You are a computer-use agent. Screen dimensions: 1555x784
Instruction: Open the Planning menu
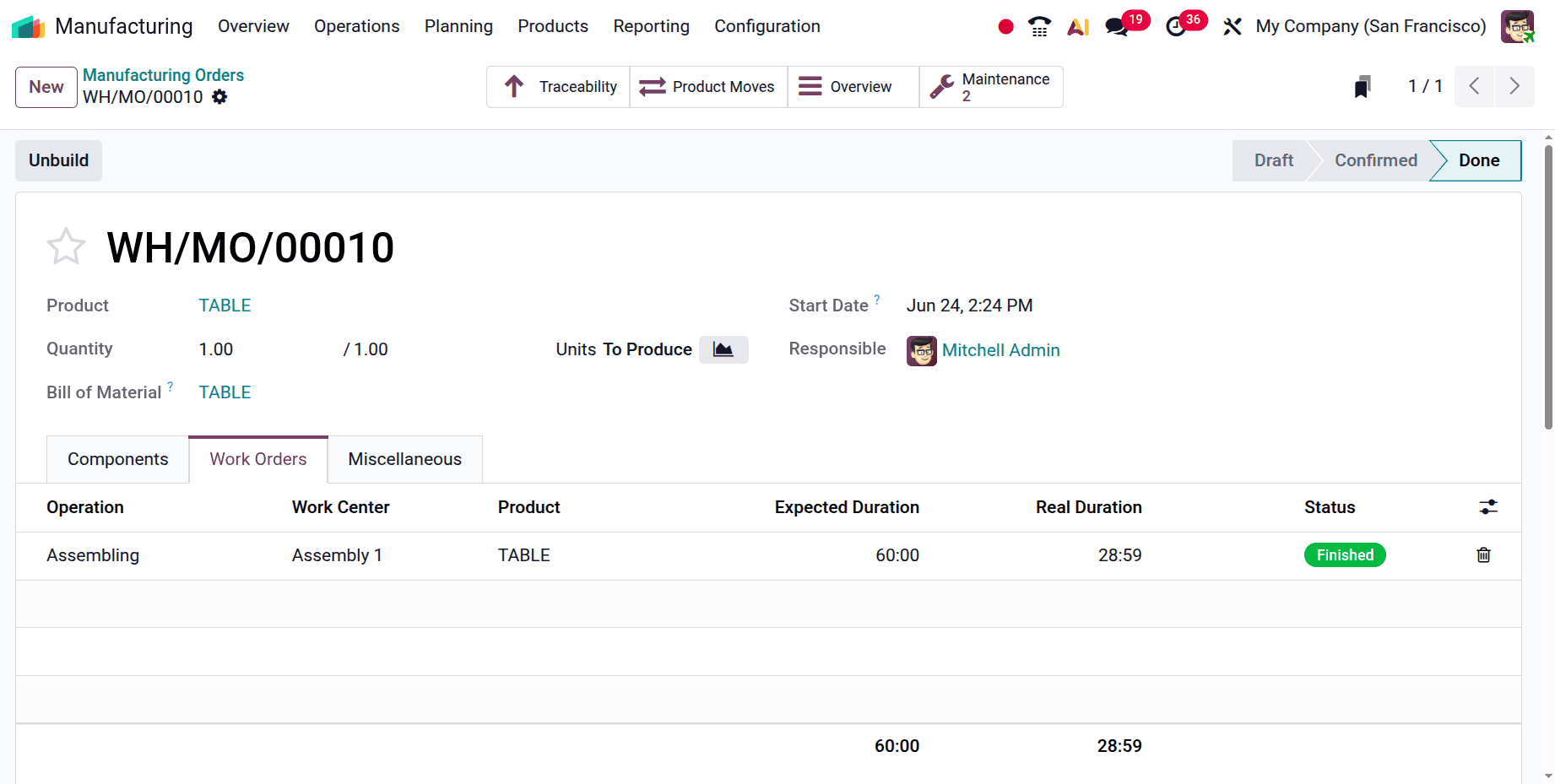click(458, 26)
